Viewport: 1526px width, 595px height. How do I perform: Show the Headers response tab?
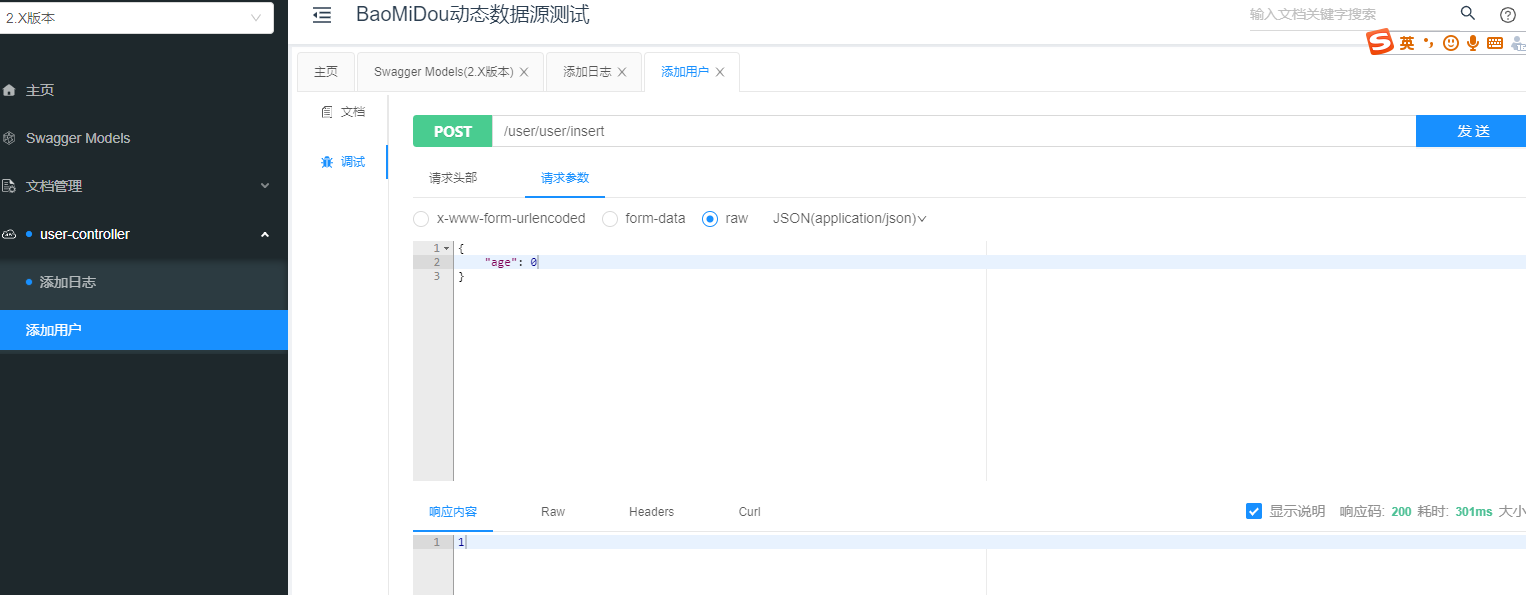(651, 511)
